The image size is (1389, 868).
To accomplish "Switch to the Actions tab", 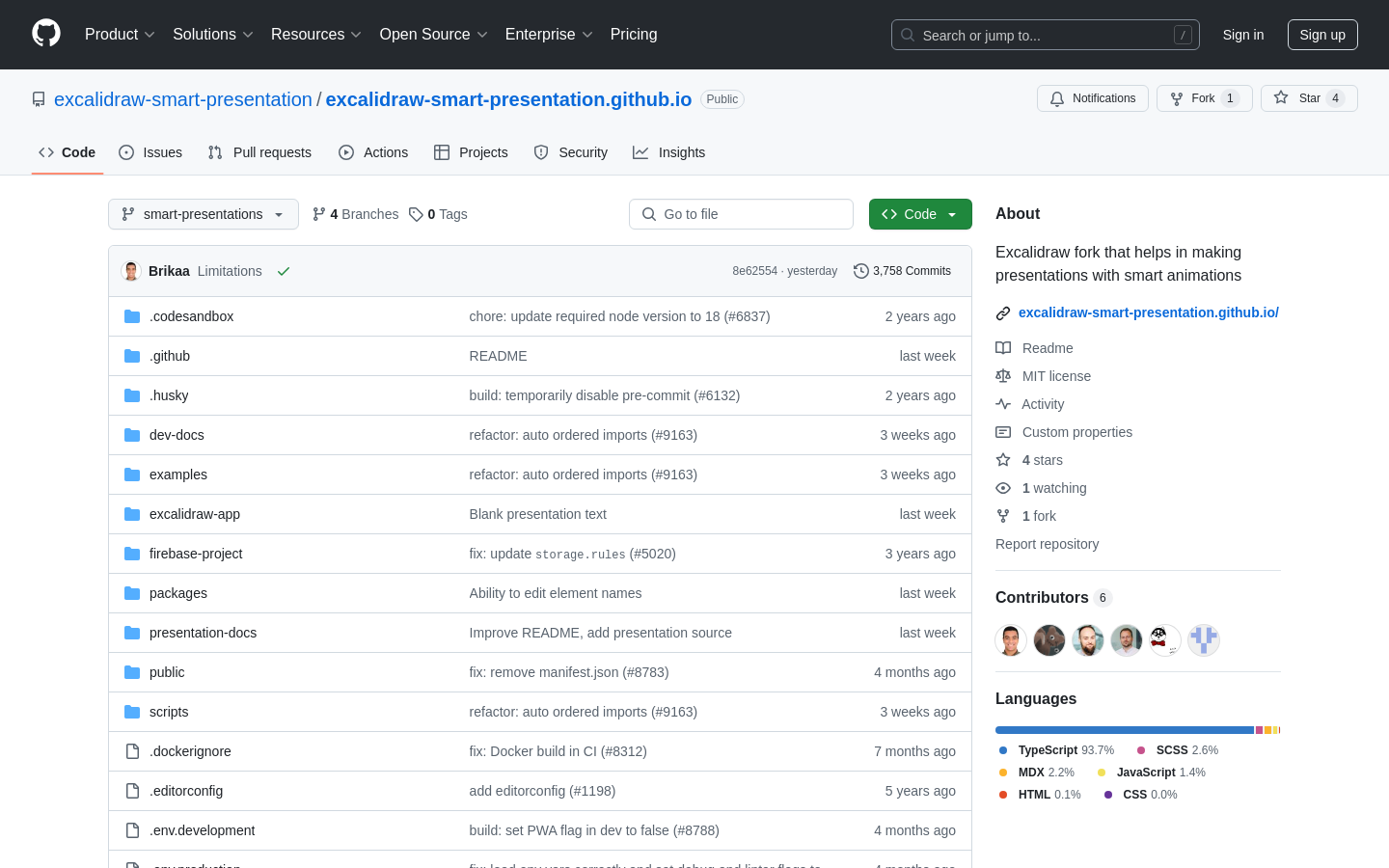I will [x=373, y=152].
